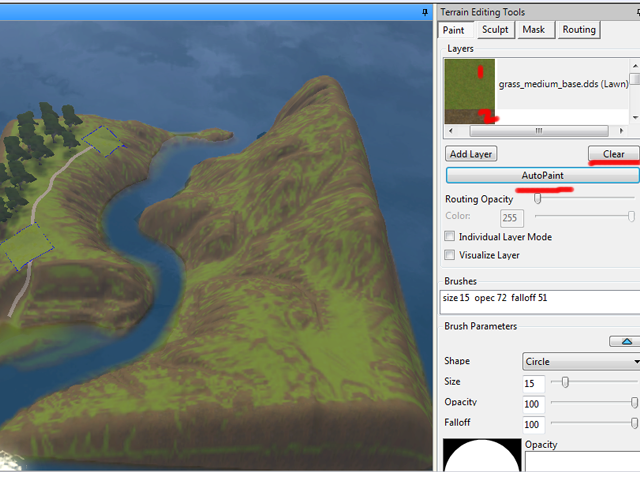Collapse the Brush Parameters section arrow
This screenshot has width=640, height=480.
click(x=627, y=341)
